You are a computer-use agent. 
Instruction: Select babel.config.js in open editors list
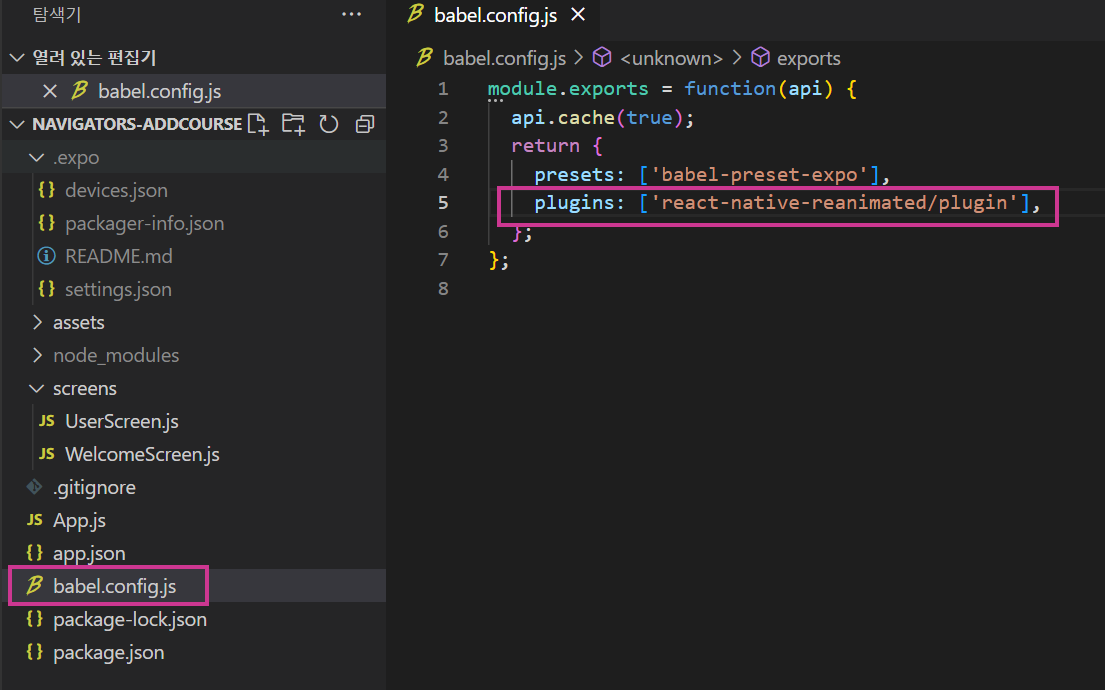tap(159, 91)
